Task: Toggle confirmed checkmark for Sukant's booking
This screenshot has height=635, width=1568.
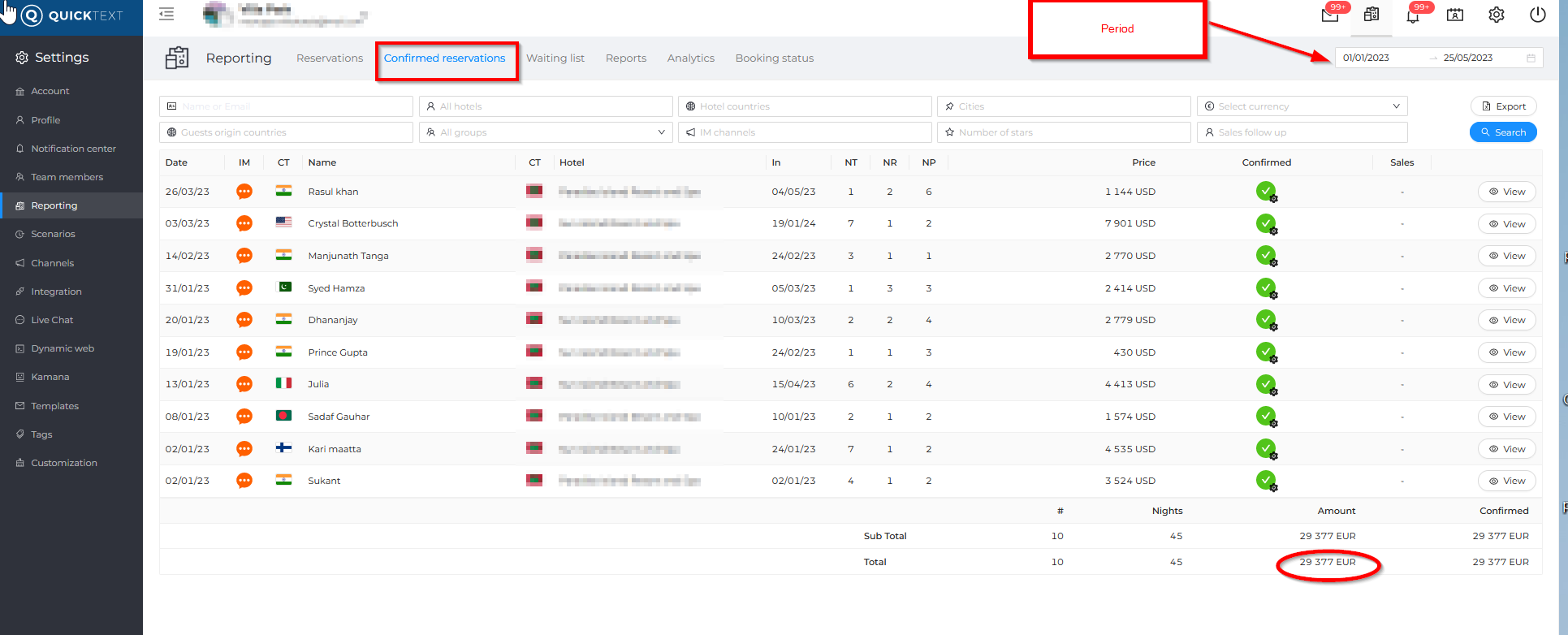Action: tap(1265, 481)
